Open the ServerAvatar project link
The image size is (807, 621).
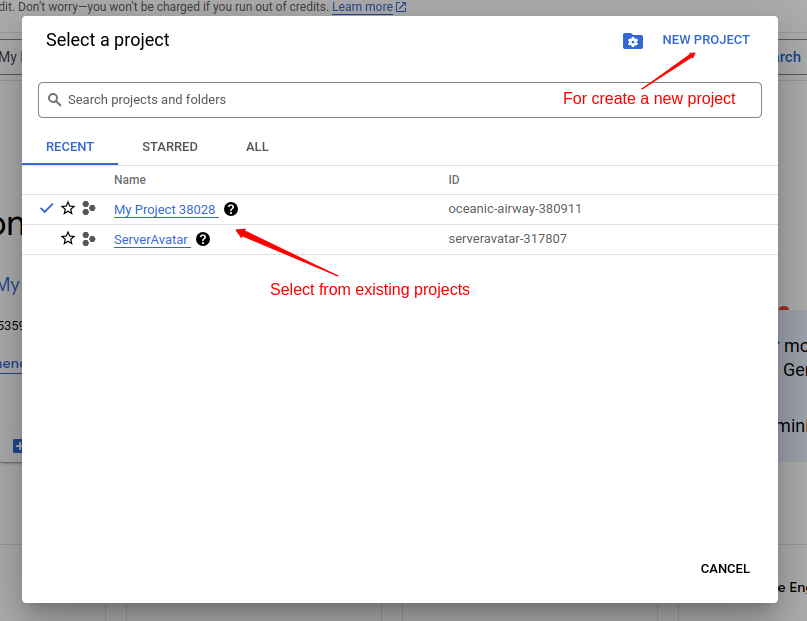[x=151, y=239]
